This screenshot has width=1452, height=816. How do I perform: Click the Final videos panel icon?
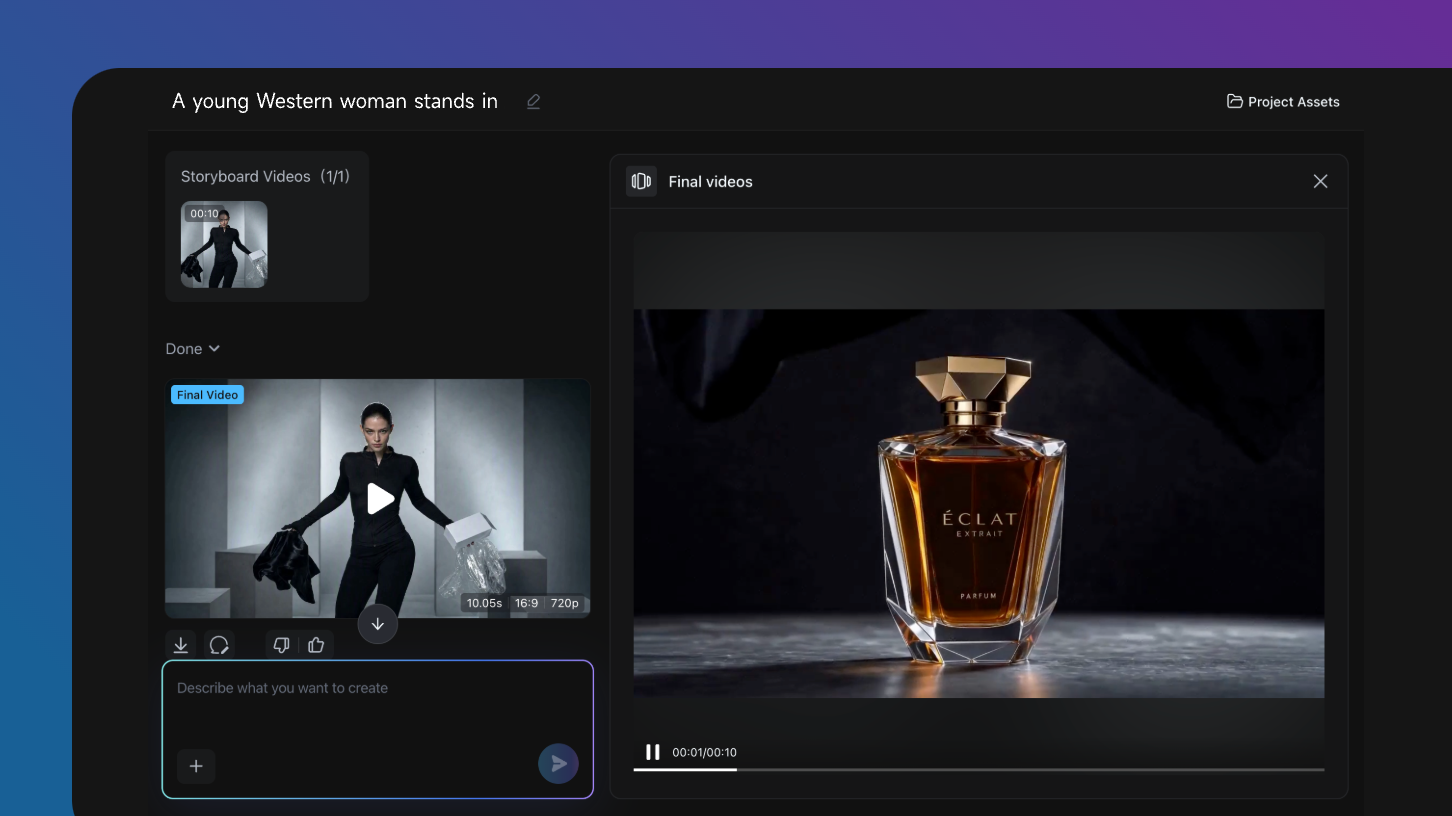click(641, 181)
